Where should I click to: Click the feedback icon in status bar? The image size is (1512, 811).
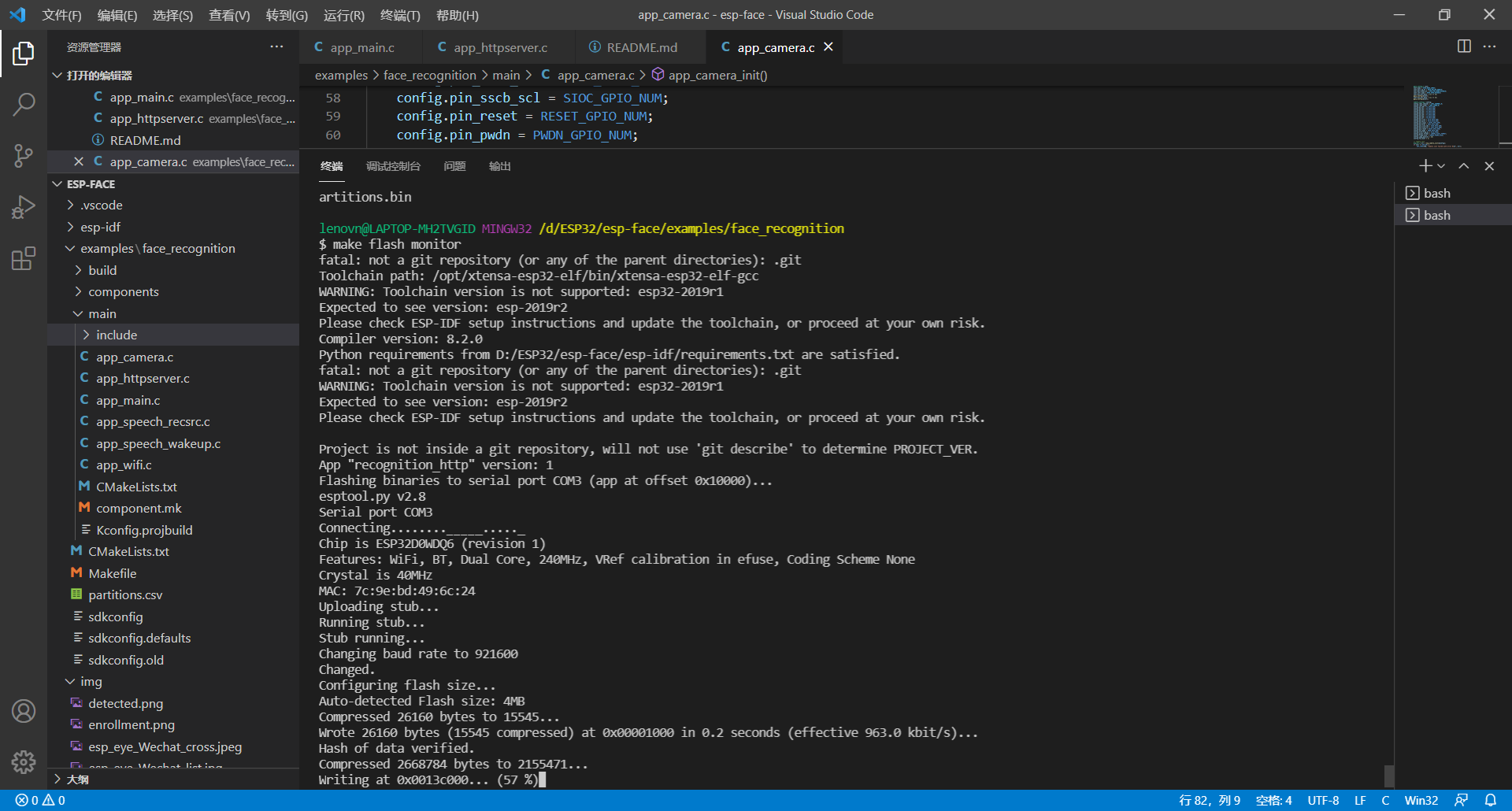1461,800
